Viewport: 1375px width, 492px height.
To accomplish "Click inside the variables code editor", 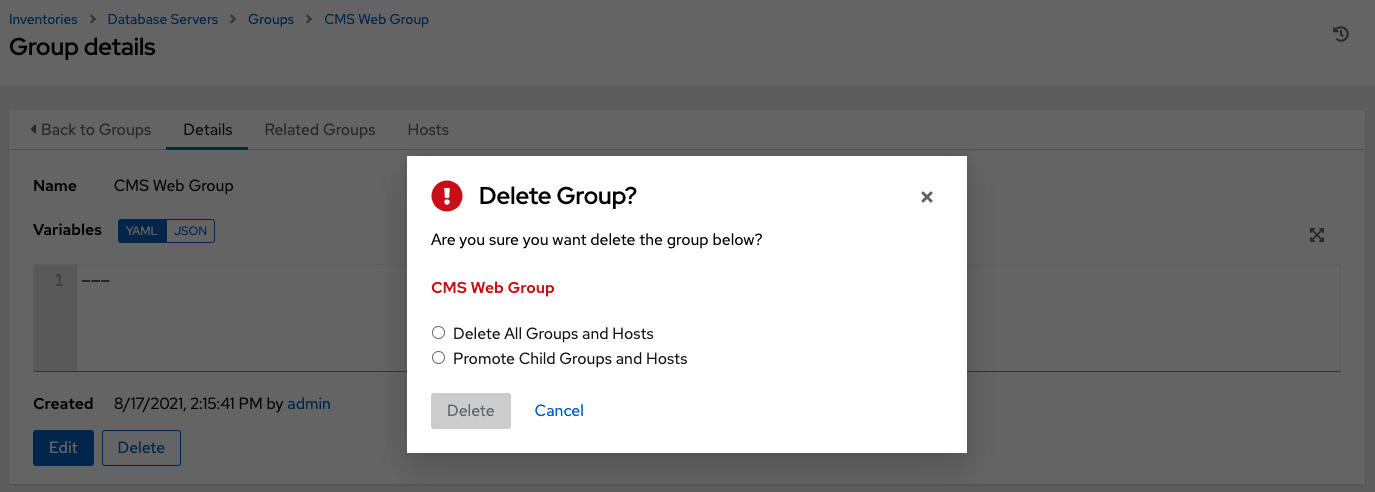I will (240, 320).
